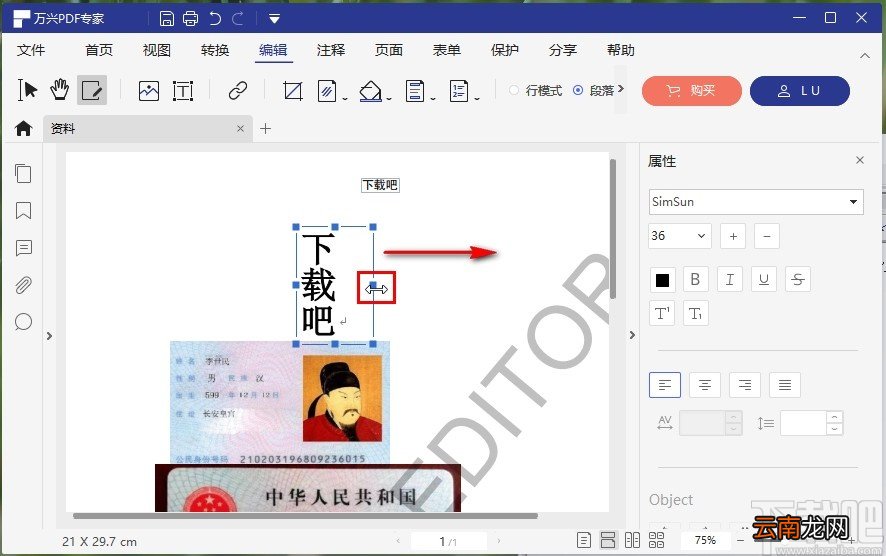The image size is (886, 556).
Task: Undo the last action
Action: [x=215, y=19]
